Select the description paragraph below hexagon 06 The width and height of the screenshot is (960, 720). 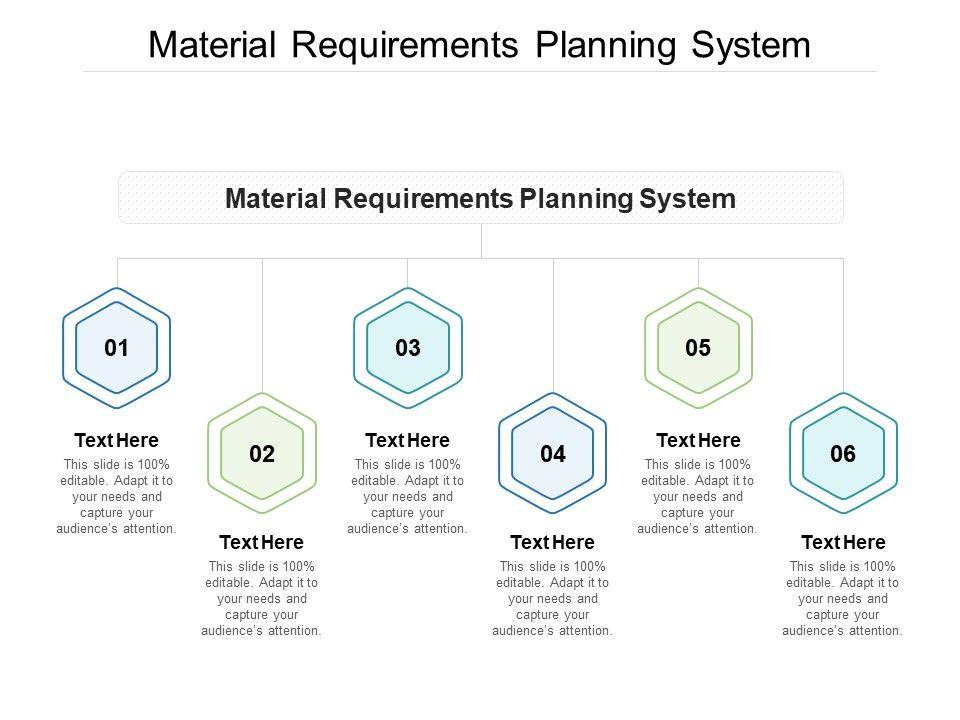click(x=843, y=599)
